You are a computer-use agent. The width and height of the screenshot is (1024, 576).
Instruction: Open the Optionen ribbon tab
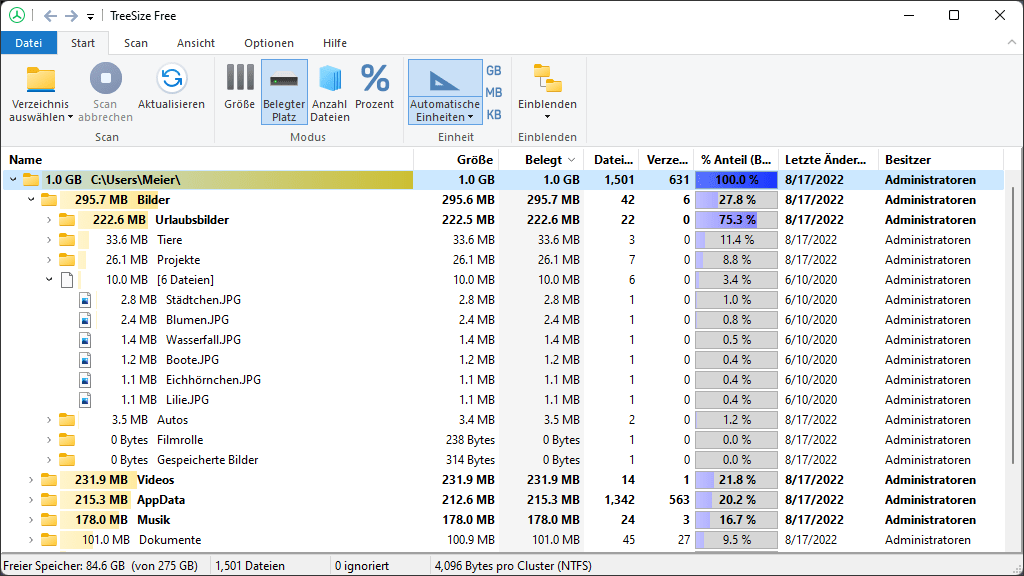tap(269, 43)
